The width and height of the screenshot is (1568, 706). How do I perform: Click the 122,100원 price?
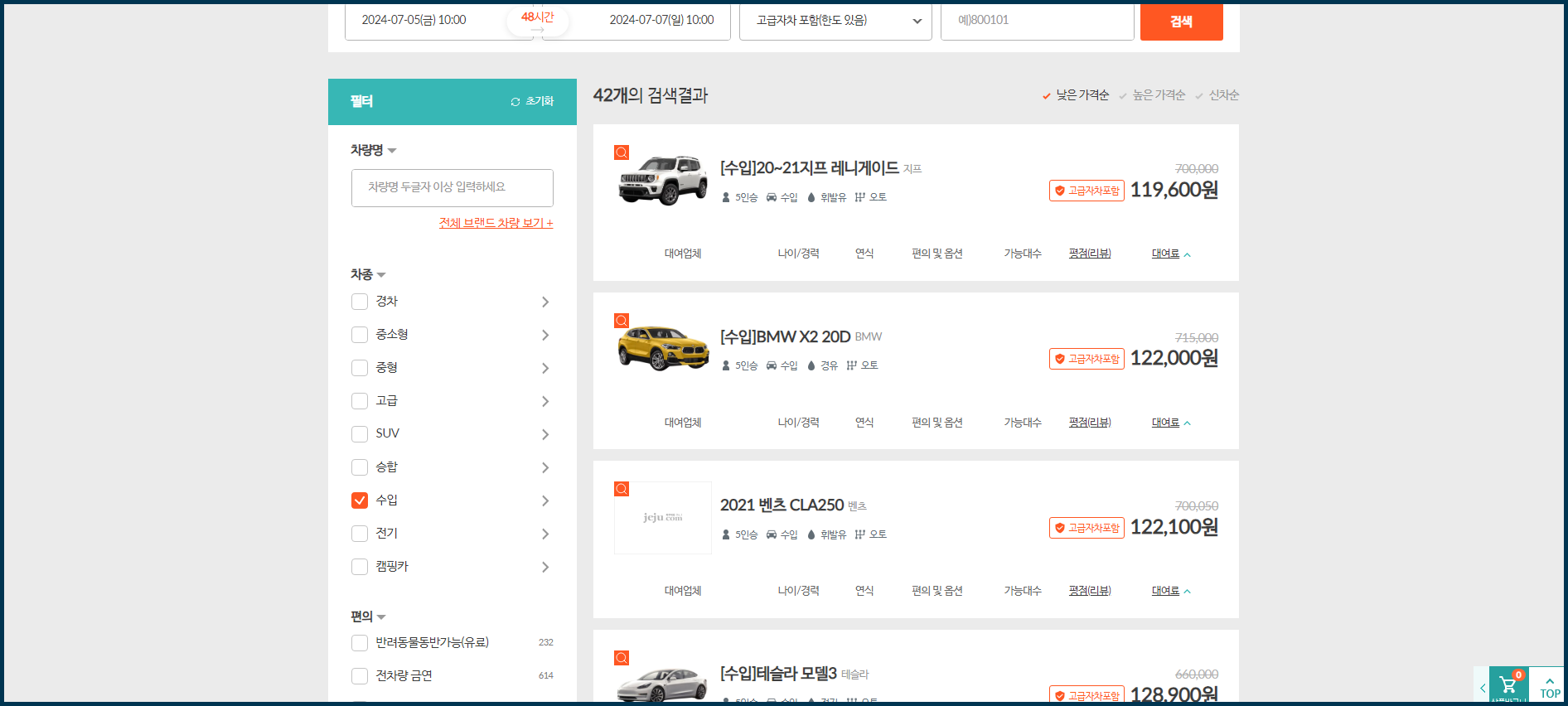(x=1174, y=527)
